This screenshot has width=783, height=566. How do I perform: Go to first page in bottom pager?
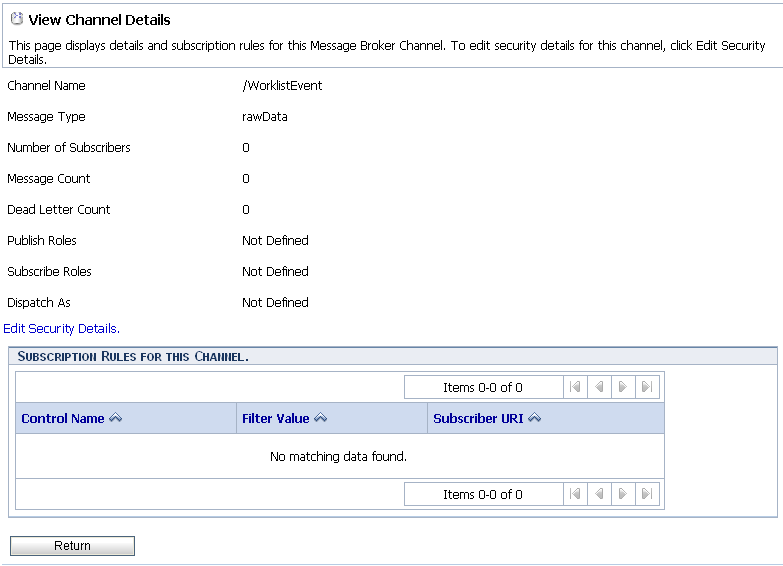(x=575, y=494)
